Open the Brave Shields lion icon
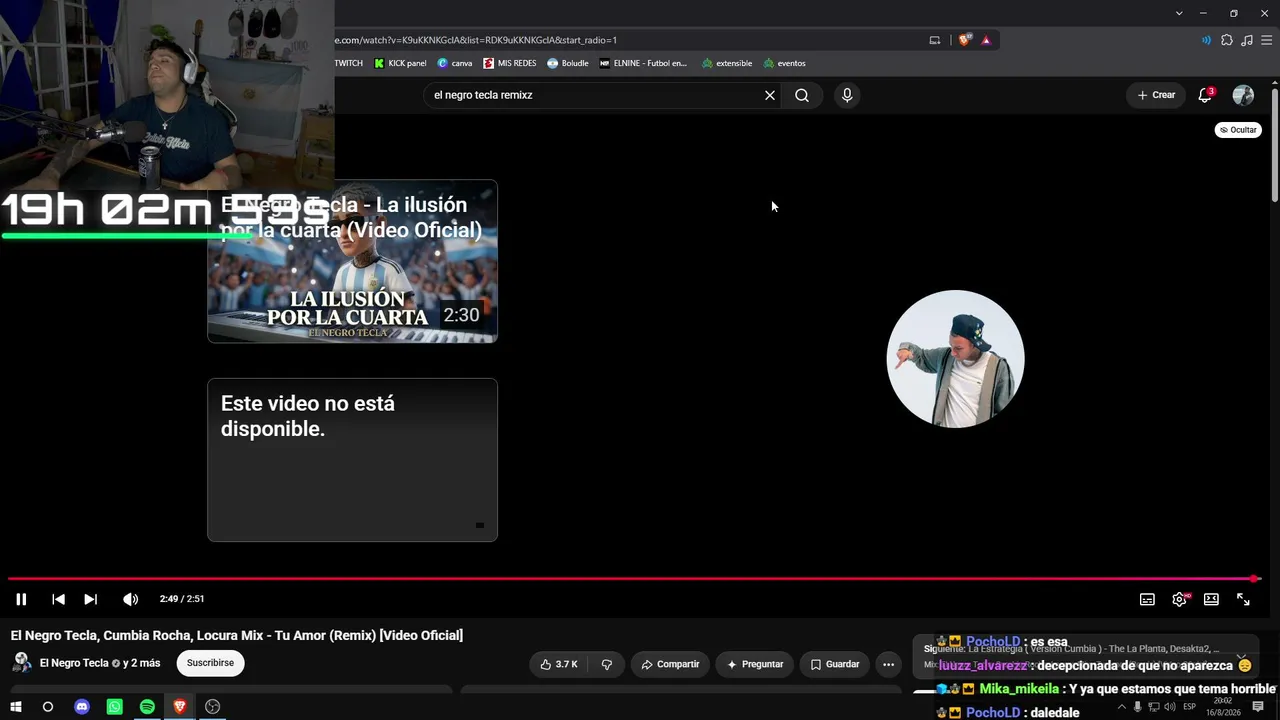 point(964,40)
